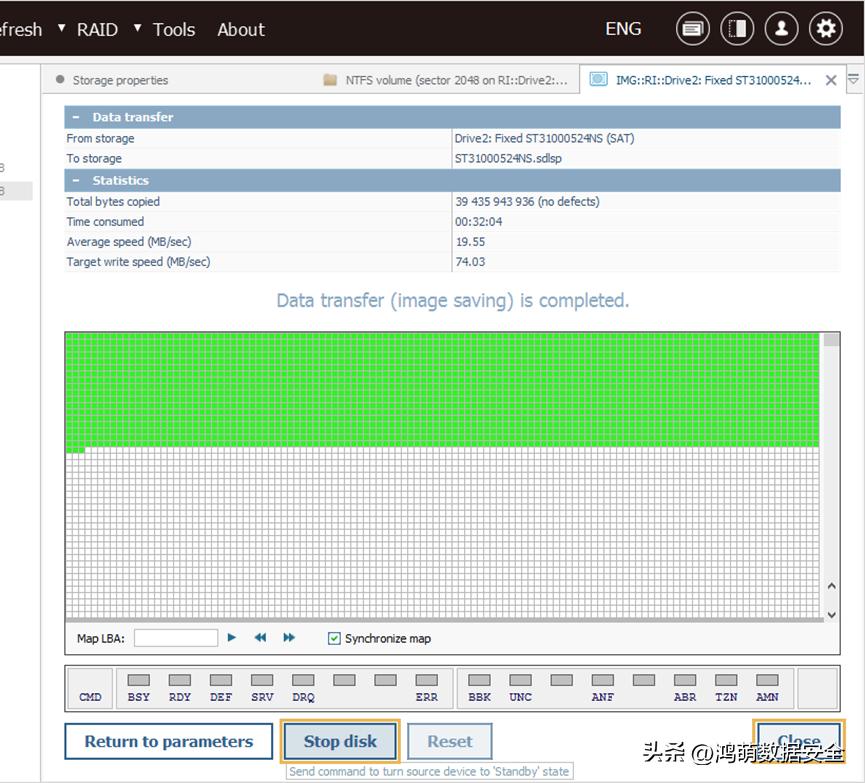The width and height of the screenshot is (865, 783).
Task: Collapse the Statistics section
Action: [76, 181]
